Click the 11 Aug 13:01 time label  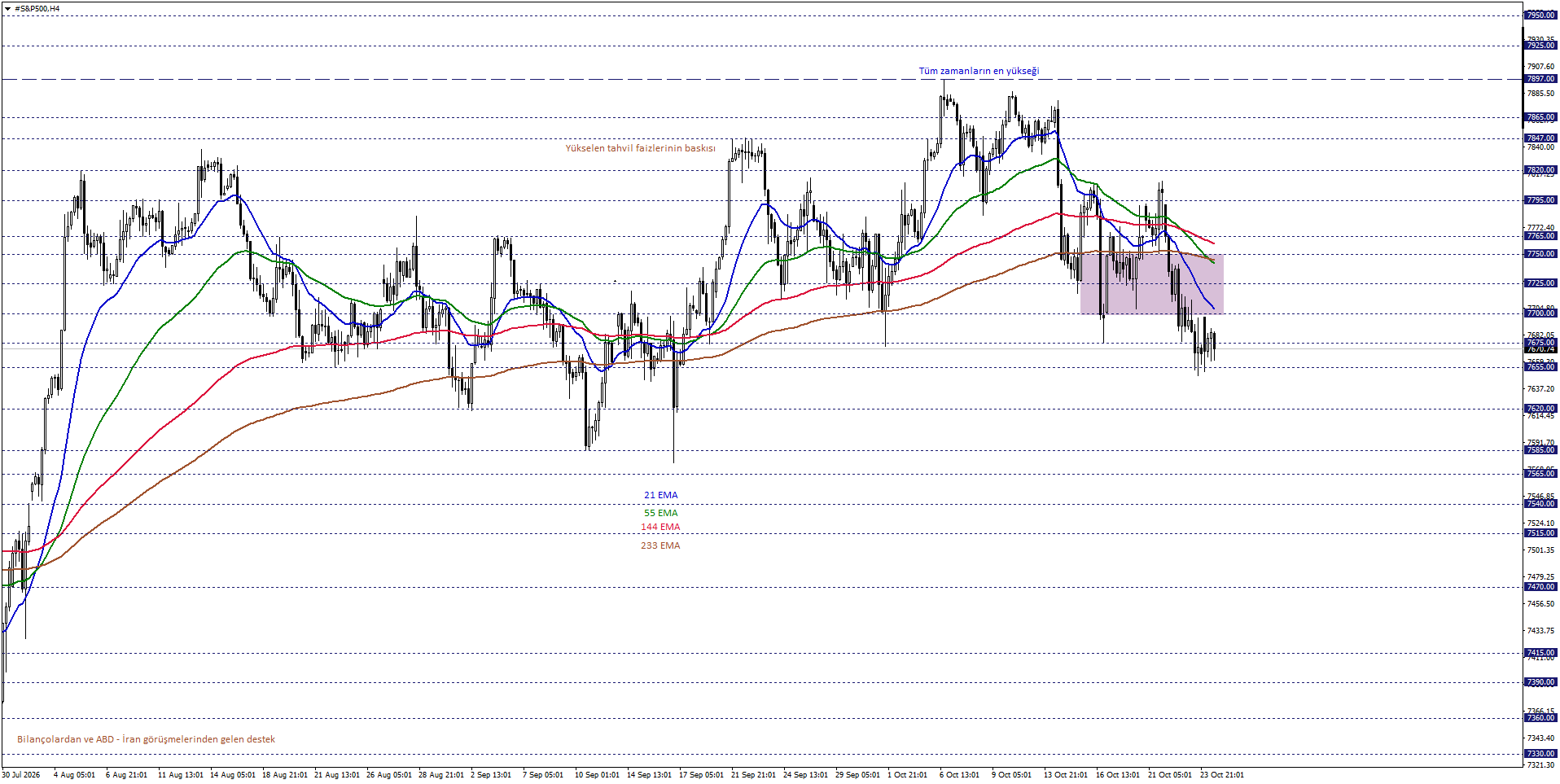(x=181, y=775)
